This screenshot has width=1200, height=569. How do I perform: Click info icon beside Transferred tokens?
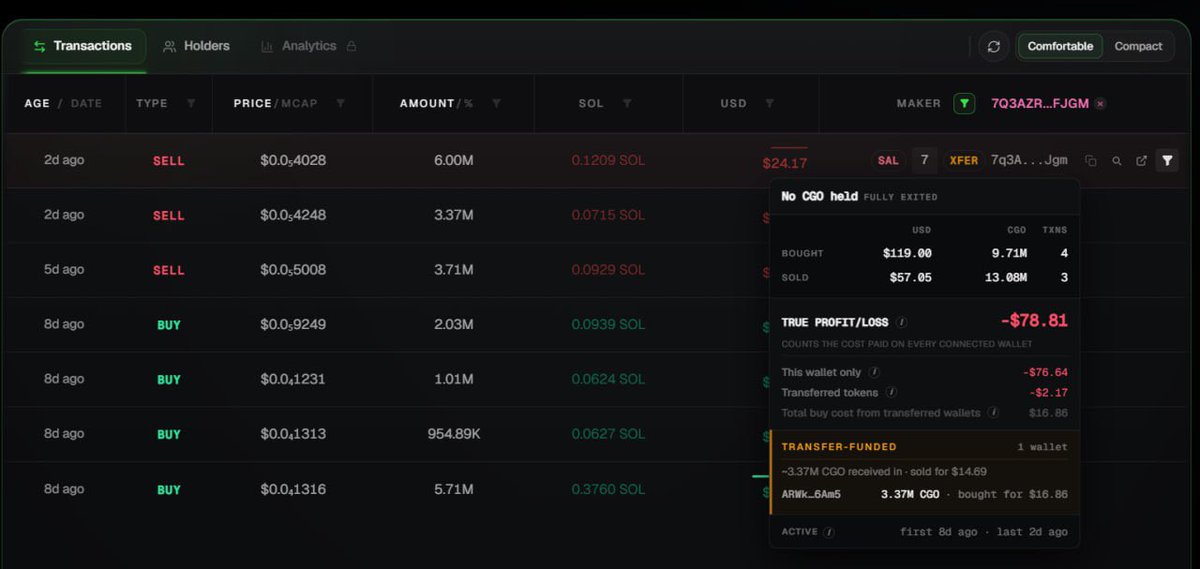[x=891, y=392]
